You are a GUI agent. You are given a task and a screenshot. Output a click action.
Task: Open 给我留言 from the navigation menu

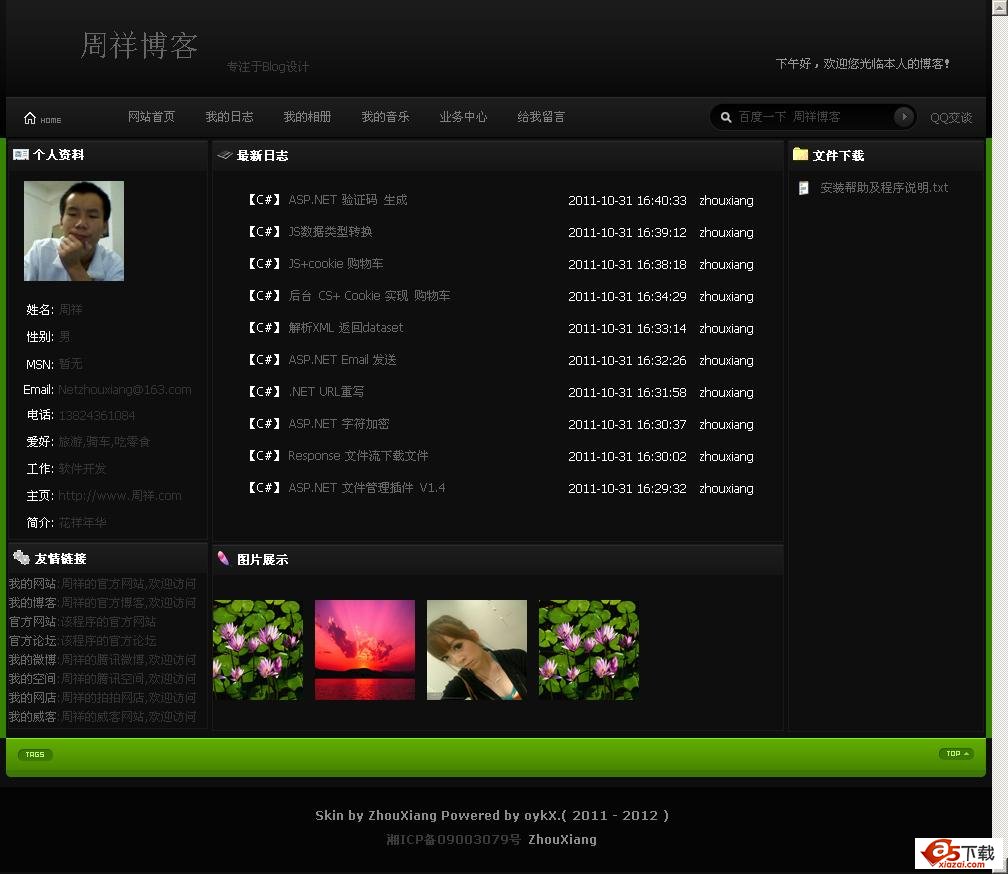coord(541,117)
